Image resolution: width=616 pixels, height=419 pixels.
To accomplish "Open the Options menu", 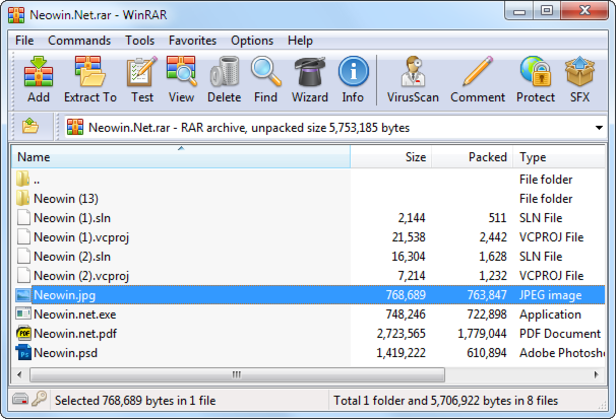I will coord(252,40).
